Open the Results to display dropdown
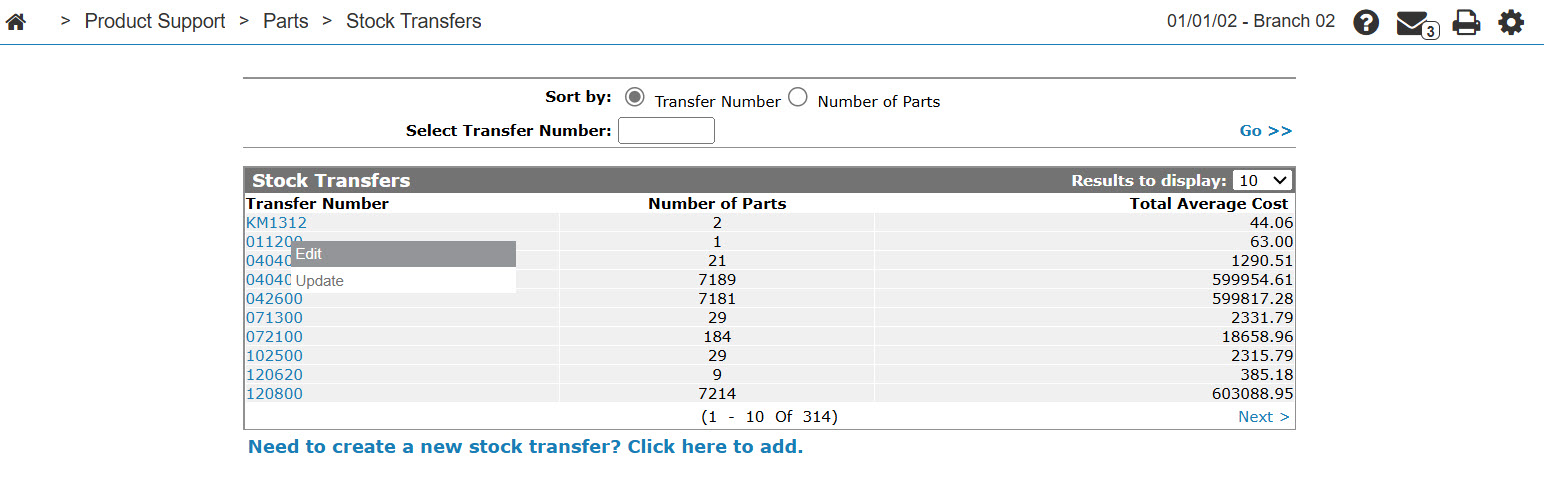The height and width of the screenshot is (480, 1544). pyautogui.click(x=1263, y=180)
